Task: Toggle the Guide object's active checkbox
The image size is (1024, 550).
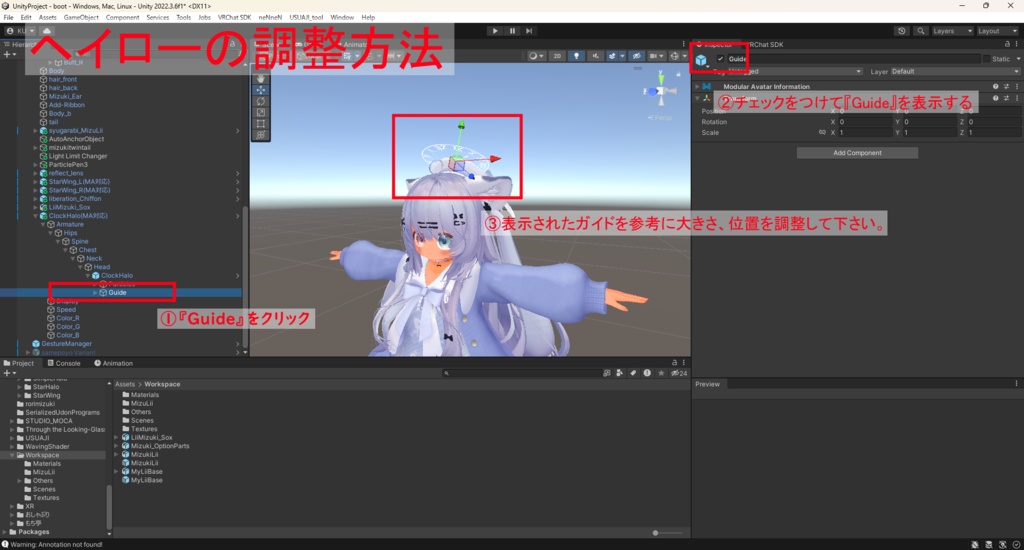Action: (x=720, y=59)
